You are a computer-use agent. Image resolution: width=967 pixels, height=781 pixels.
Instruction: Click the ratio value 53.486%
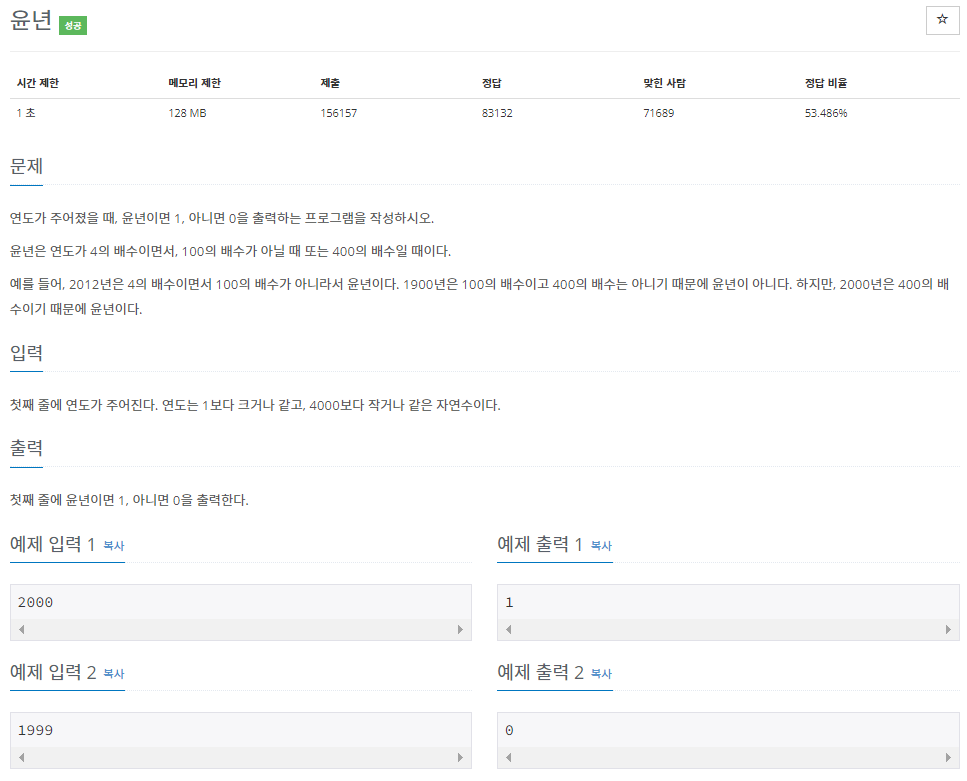(826, 113)
